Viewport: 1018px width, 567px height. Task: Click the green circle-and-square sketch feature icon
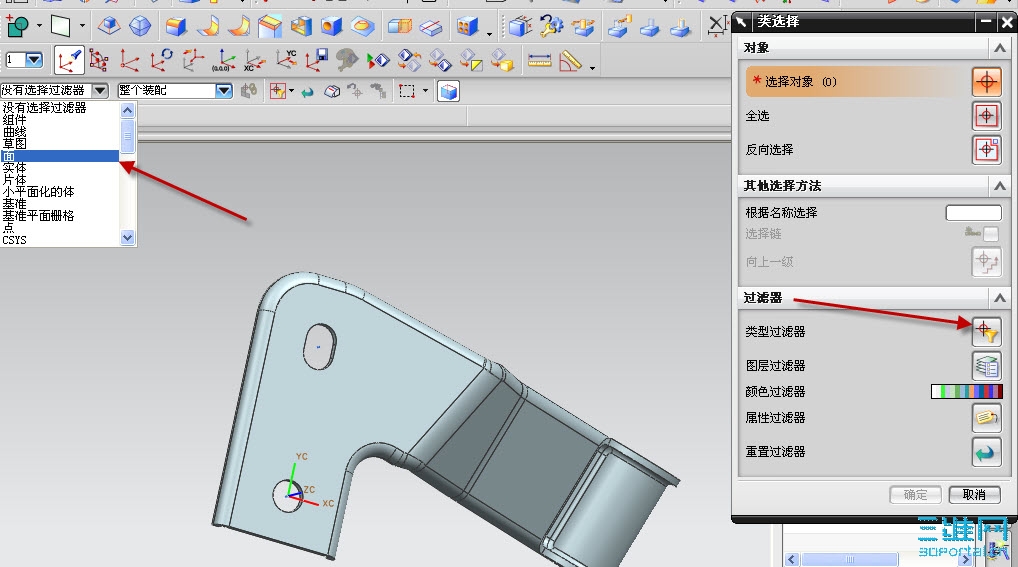(18, 27)
